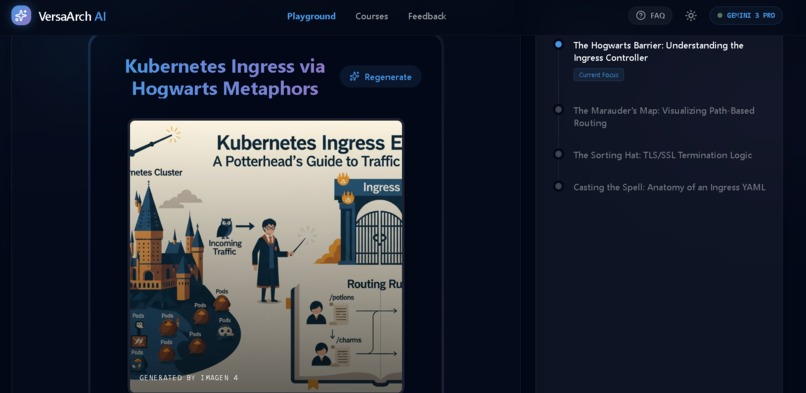Click the VersaArch AI brand name
The width and height of the screenshot is (806, 393).
tap(72, 16)
